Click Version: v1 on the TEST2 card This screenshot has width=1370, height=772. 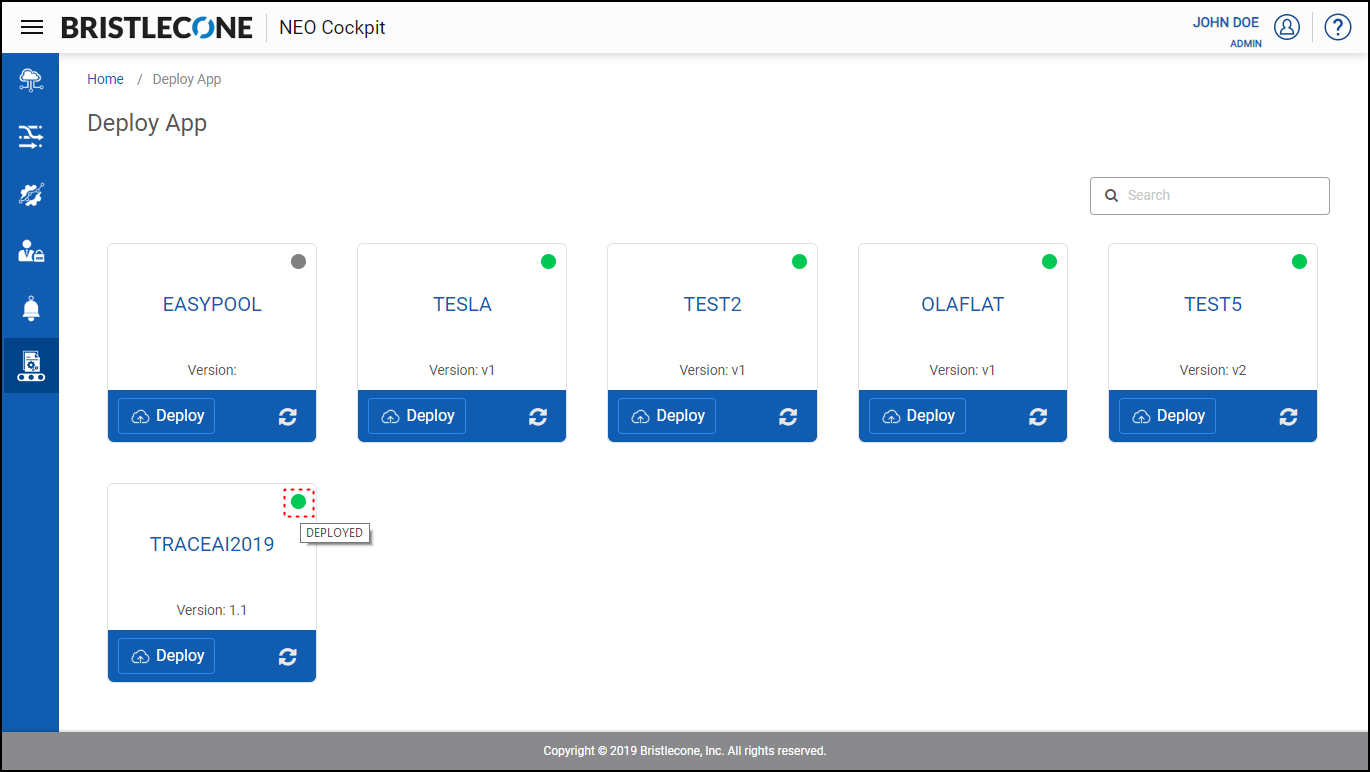713,370
